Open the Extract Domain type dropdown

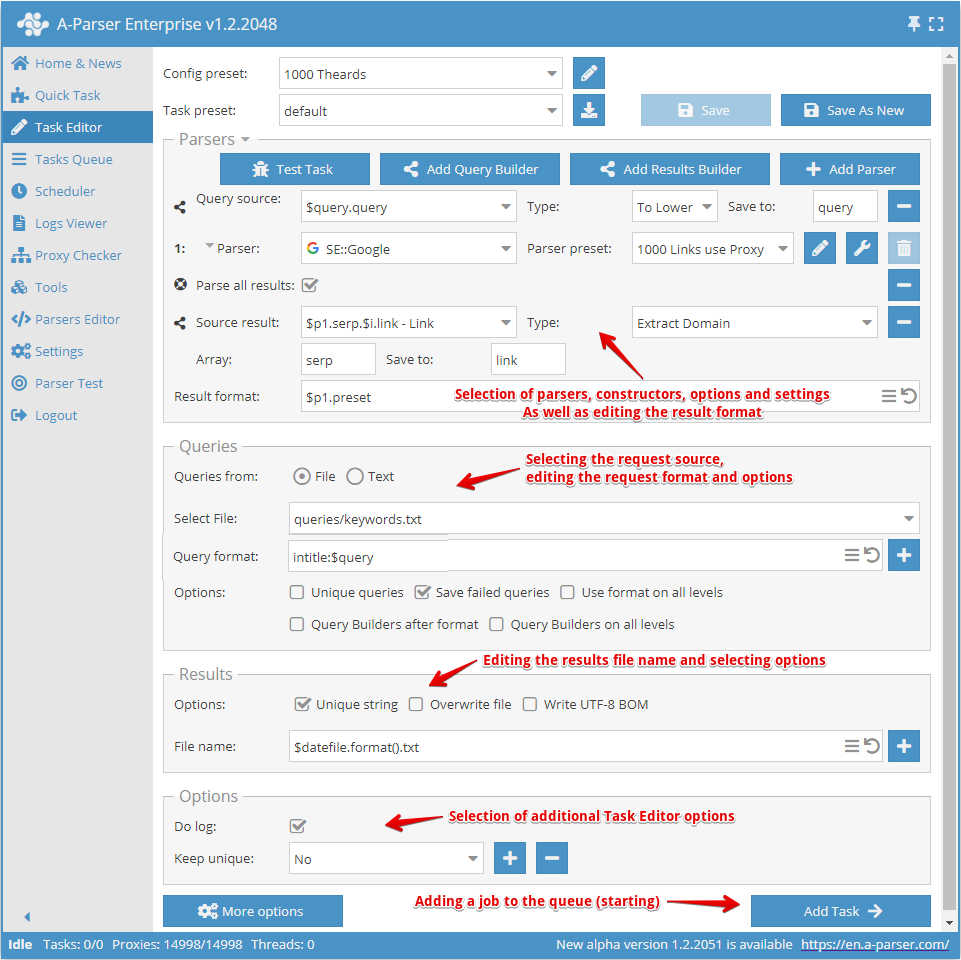pos(755,323)
